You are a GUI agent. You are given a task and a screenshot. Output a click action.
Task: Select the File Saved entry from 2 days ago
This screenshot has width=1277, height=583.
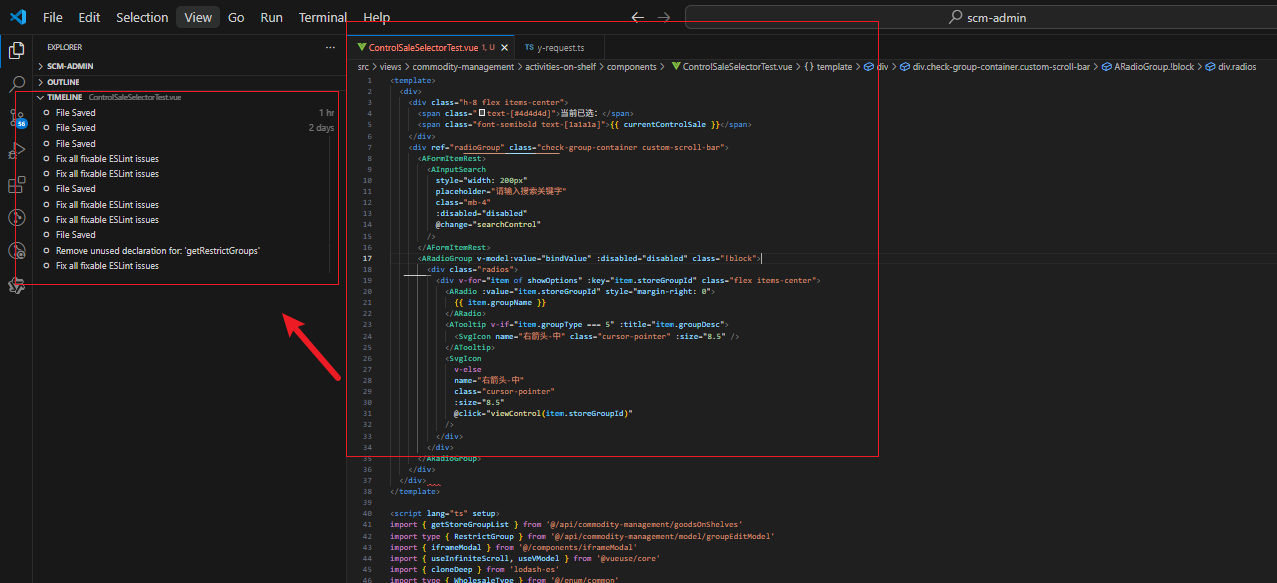(x=188, y=128)
